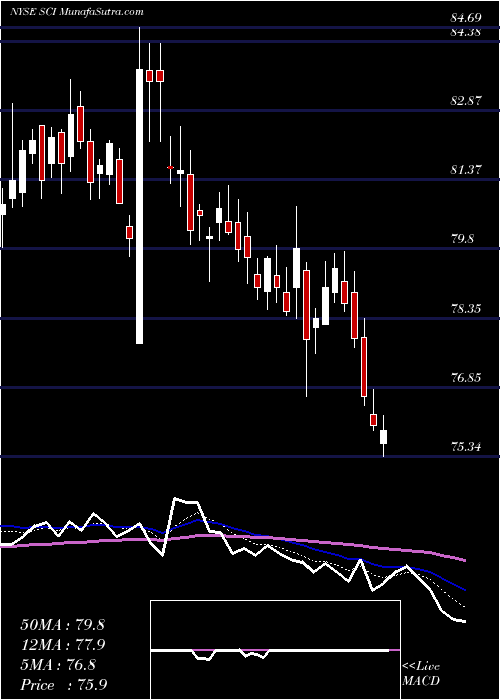Click the 78.35 price level label
The height and width of the screenshot is (700, 500).
(x=466, y=308)
